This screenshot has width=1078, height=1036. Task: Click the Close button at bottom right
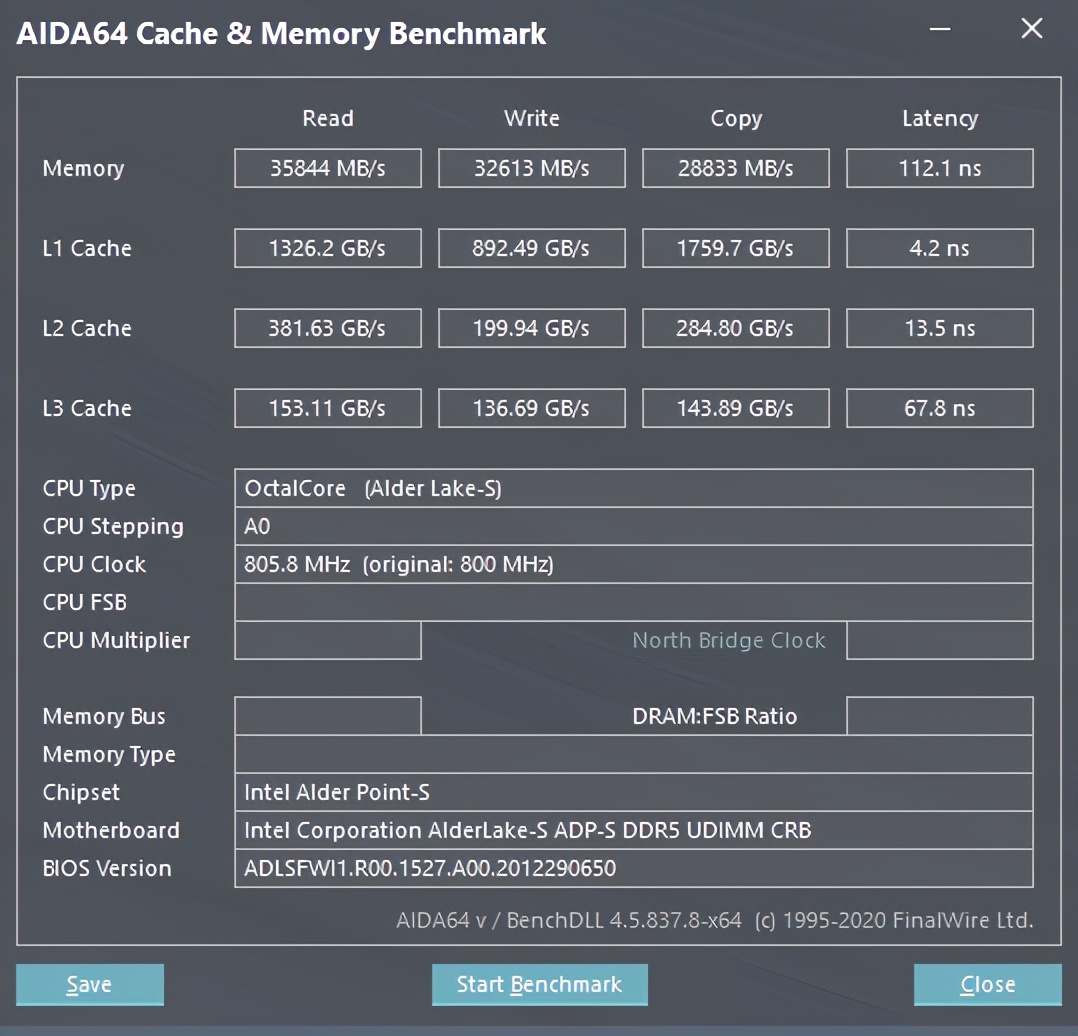[986, 984]
